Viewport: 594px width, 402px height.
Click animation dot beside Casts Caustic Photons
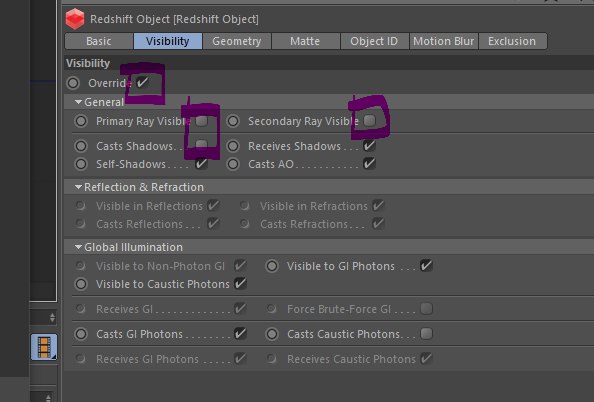272,334
